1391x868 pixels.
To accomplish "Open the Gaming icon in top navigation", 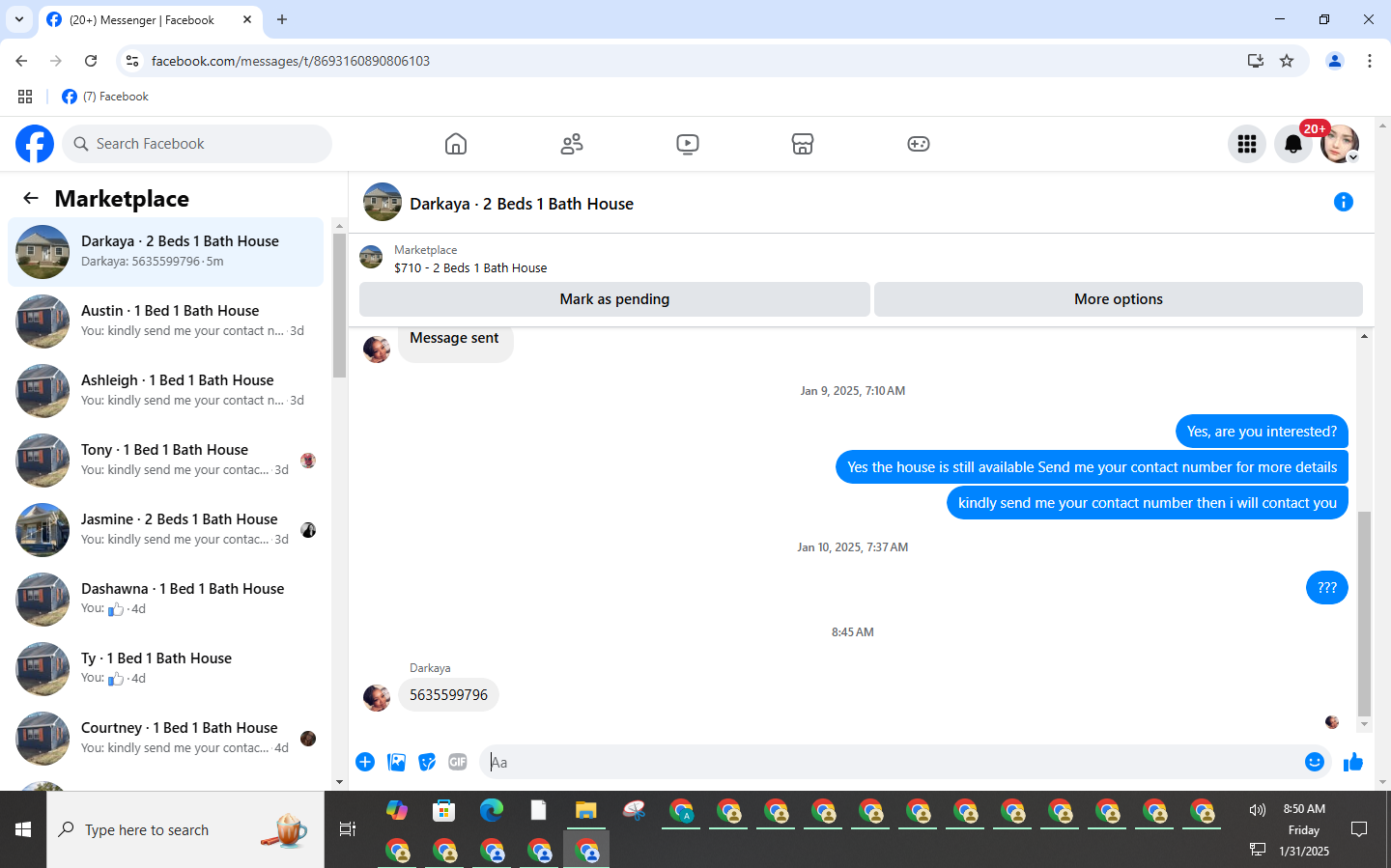I will pyautogui.click(x=919, y=144).
